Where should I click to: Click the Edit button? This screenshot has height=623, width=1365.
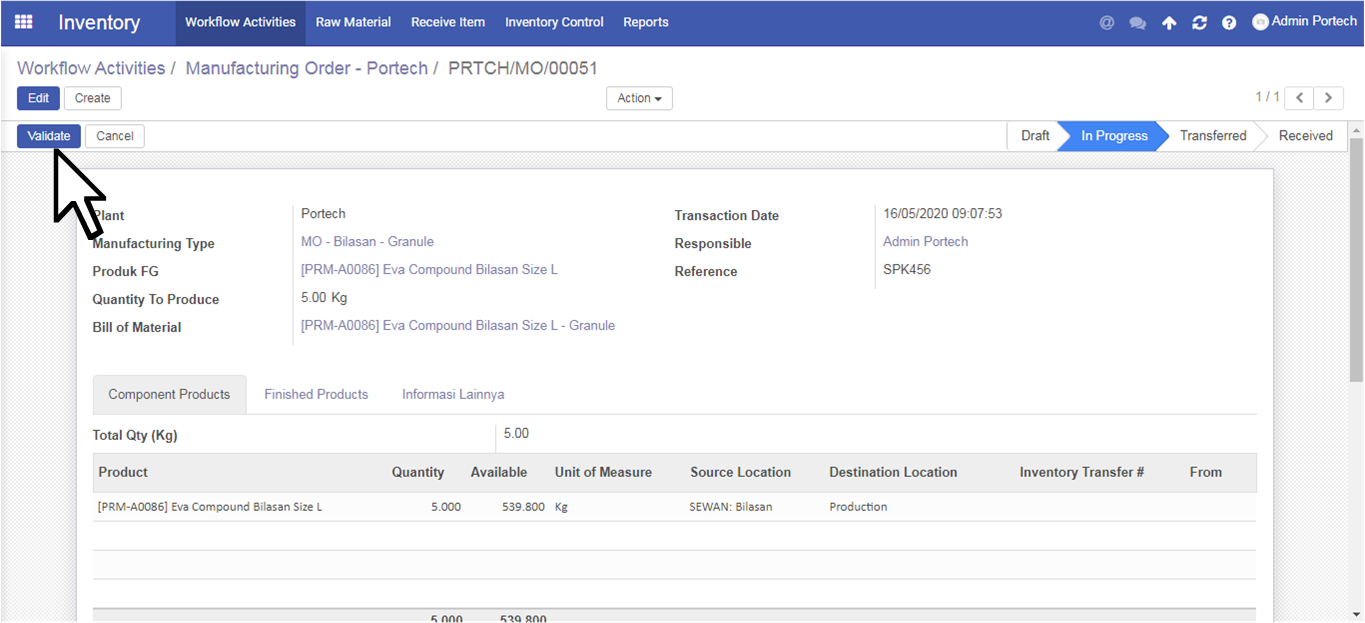38,98
